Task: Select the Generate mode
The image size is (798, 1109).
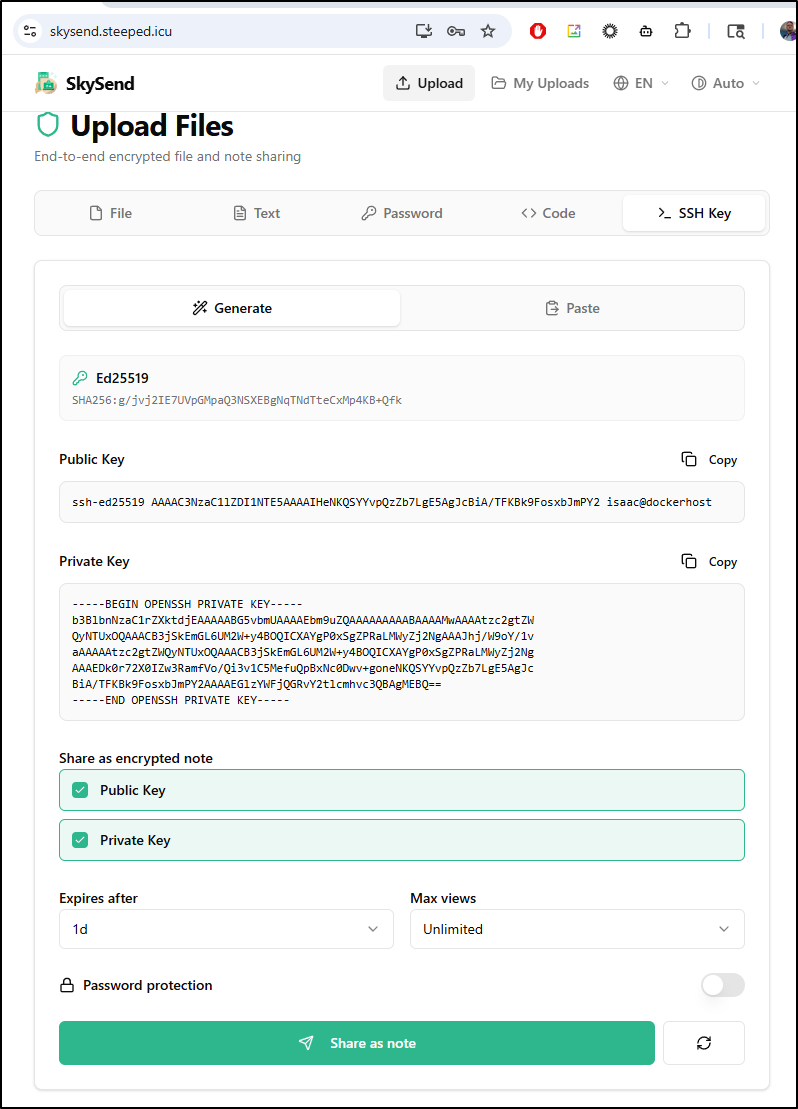Action: pos(232,308)
